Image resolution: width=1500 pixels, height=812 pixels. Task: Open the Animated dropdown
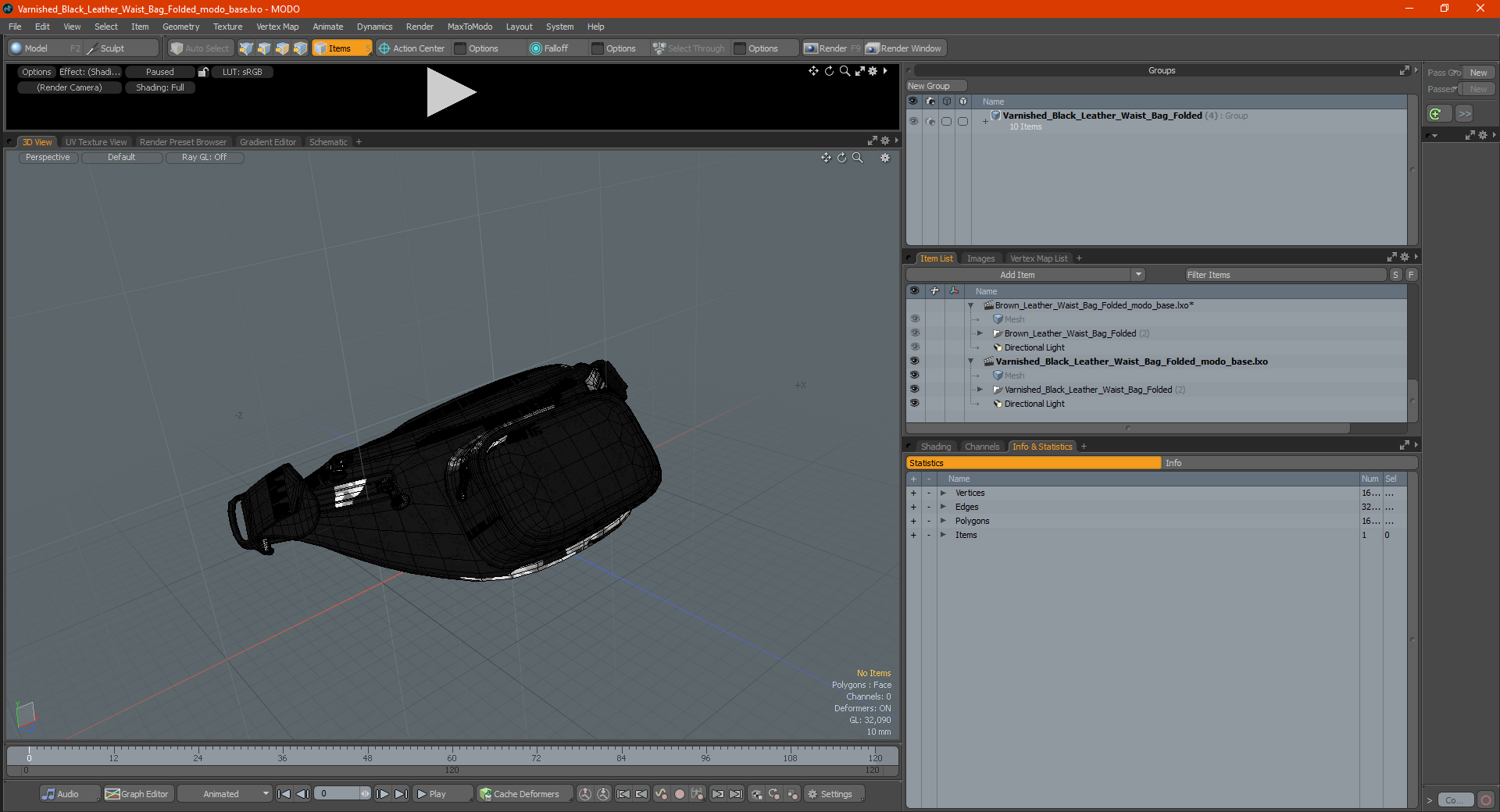pos(225,794)
